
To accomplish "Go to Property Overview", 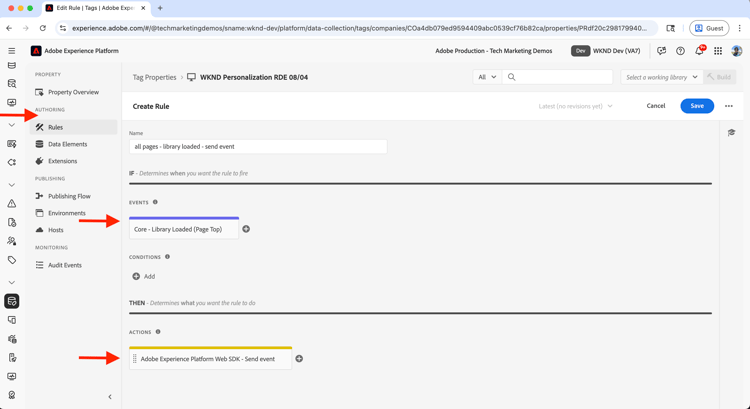I will [x=73, y=92].
